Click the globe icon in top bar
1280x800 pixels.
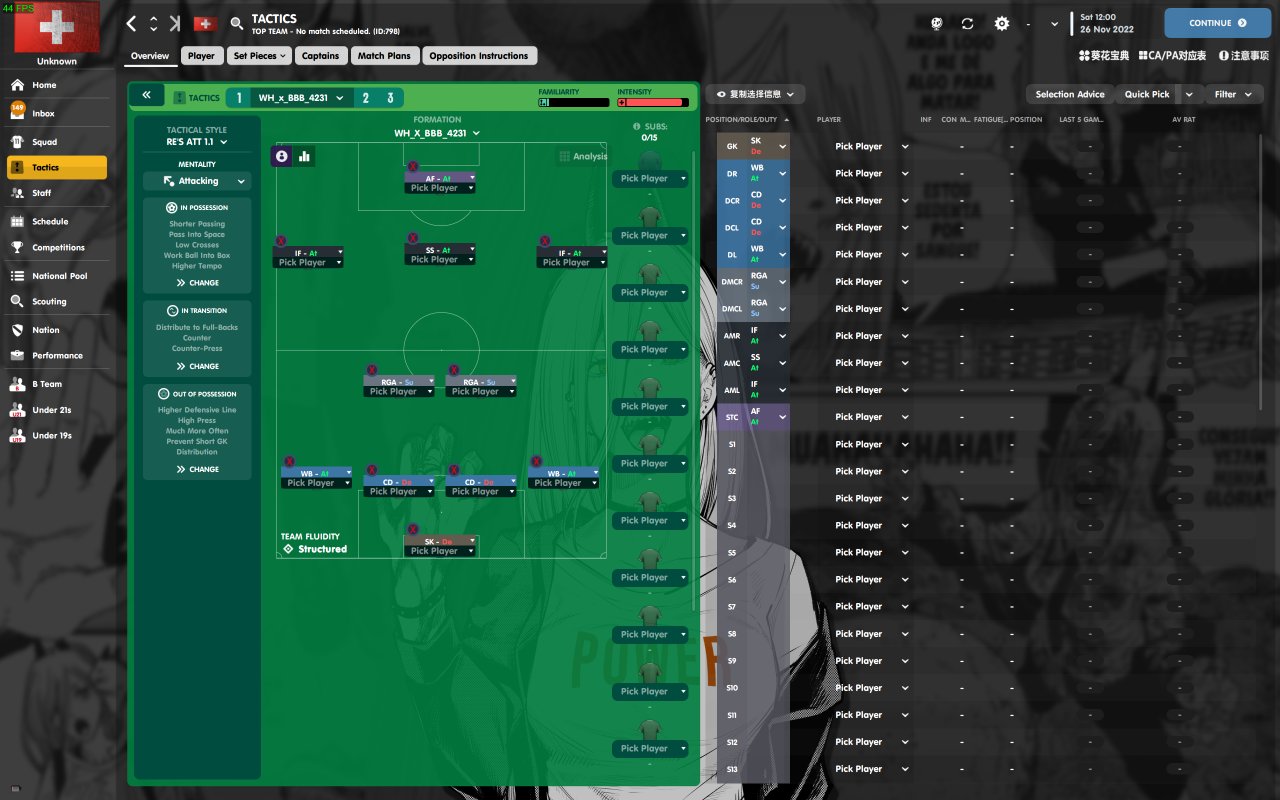tap(937, 23)
